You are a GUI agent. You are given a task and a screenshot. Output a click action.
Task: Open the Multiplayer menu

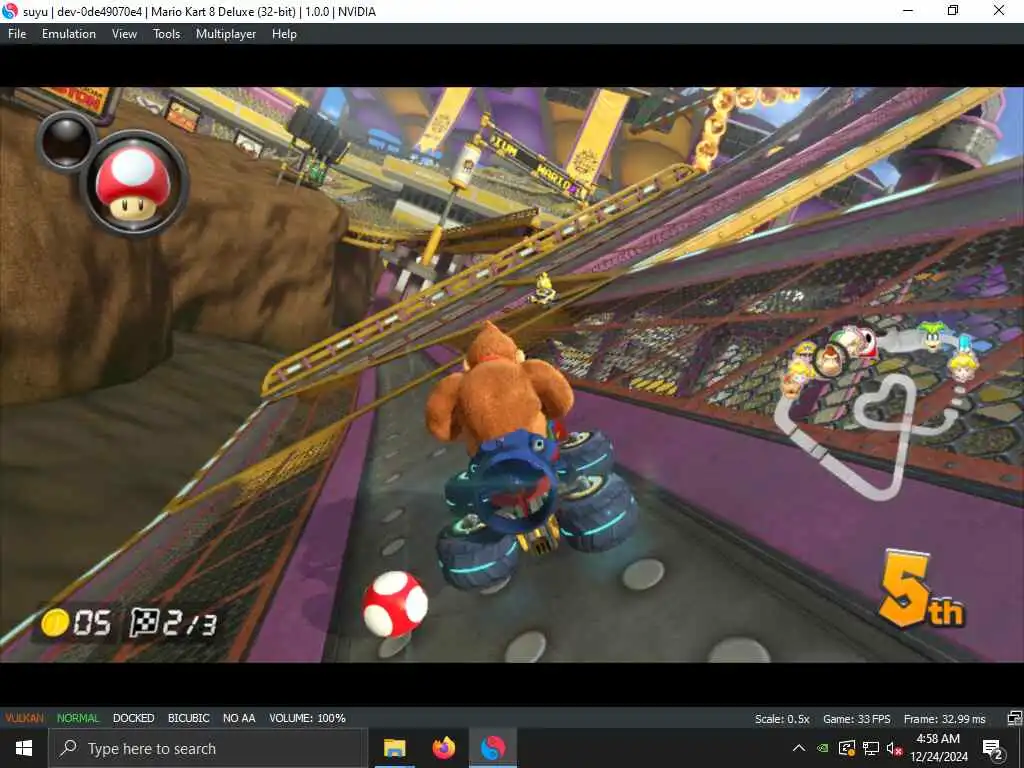(226, 34)
